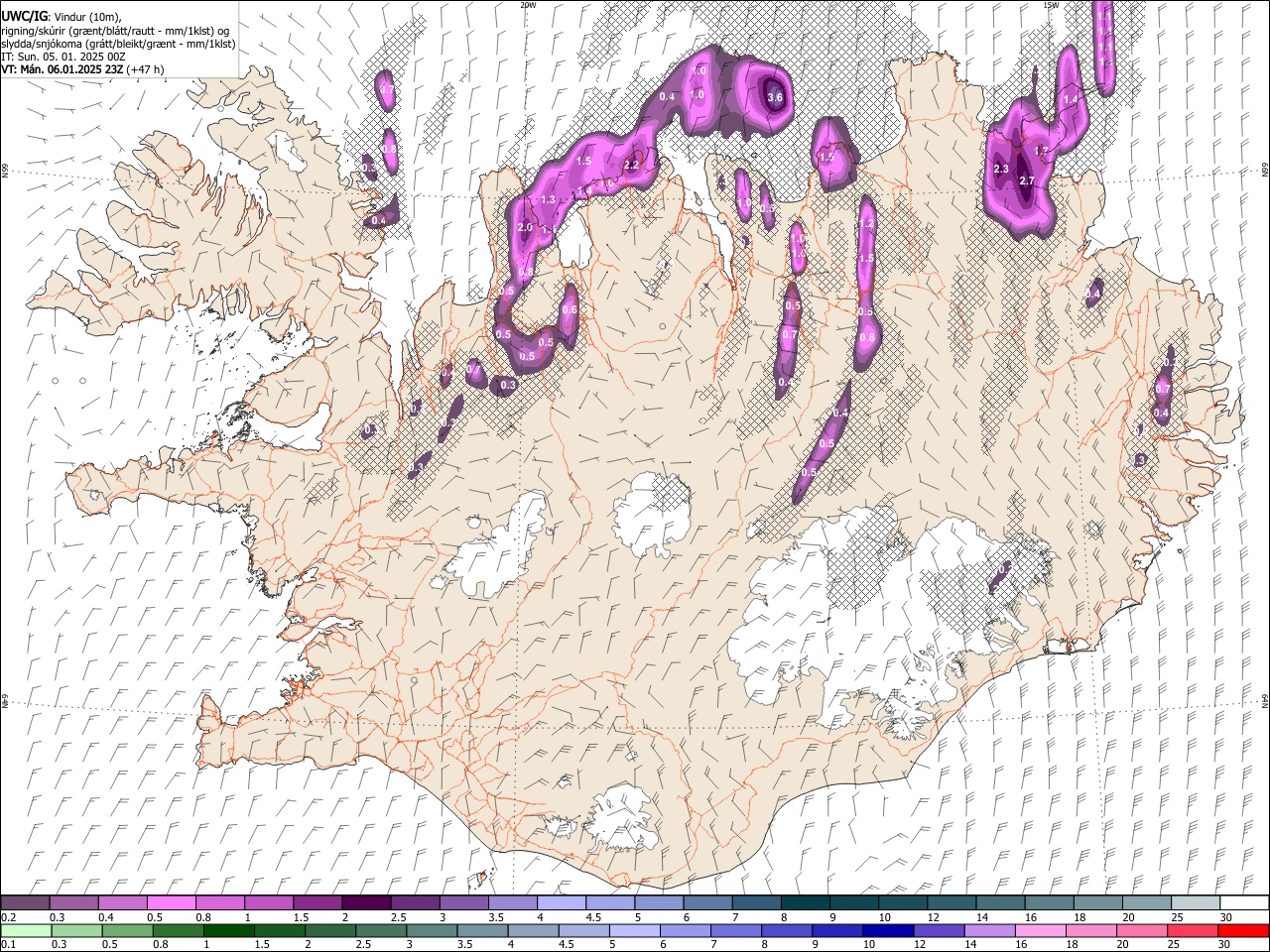Select the top legend swatch between 0.5 and 0.8
This screenshot has width=1270, height=952.
[172, 903]
